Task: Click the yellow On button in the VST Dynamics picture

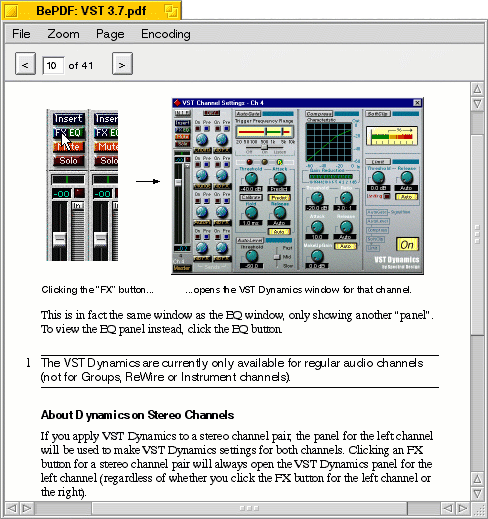Action: pos(407,245)
